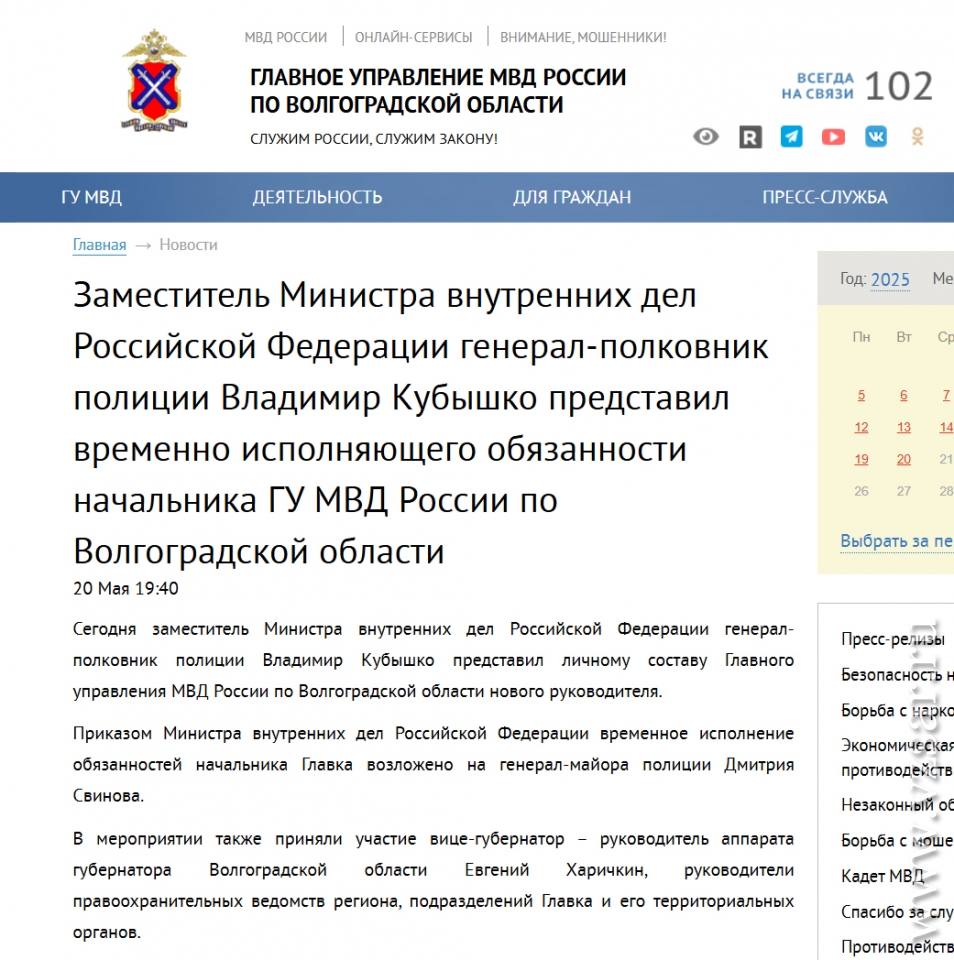The image size is (954, 960).
Task: Select calendar date 14
Action: 946,427
